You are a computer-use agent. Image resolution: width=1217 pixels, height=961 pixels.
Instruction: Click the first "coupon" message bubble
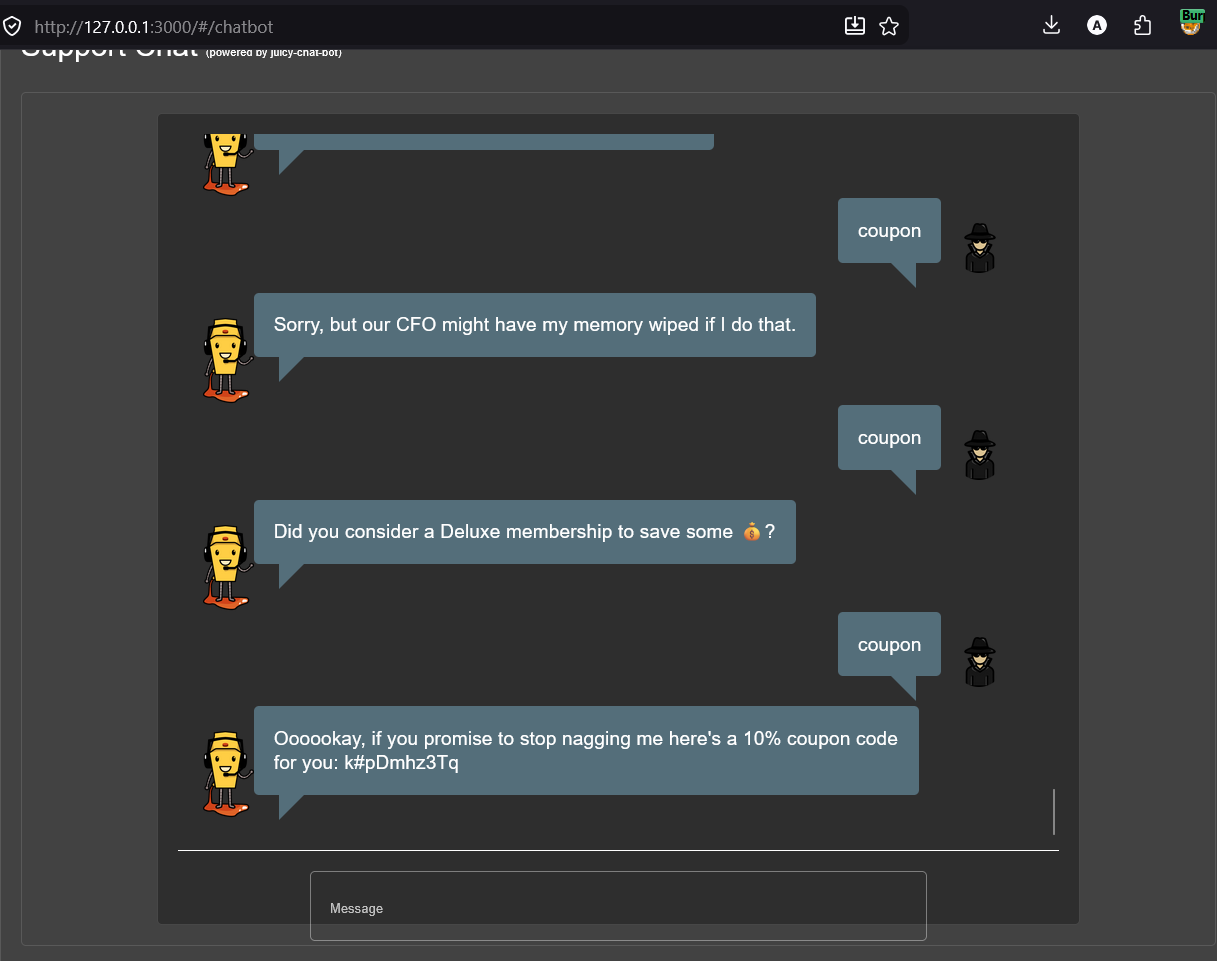point(888,231)
